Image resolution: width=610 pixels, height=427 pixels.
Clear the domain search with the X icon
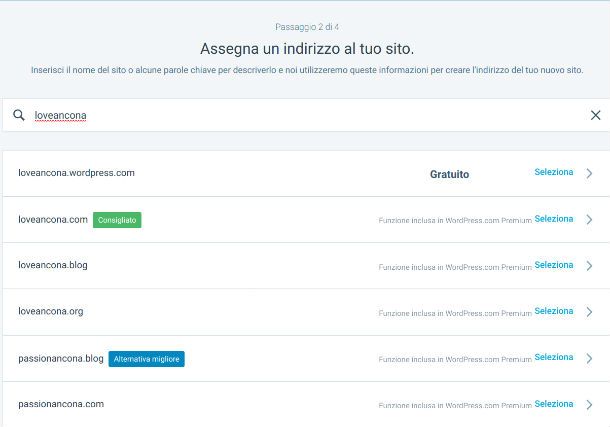595,115
